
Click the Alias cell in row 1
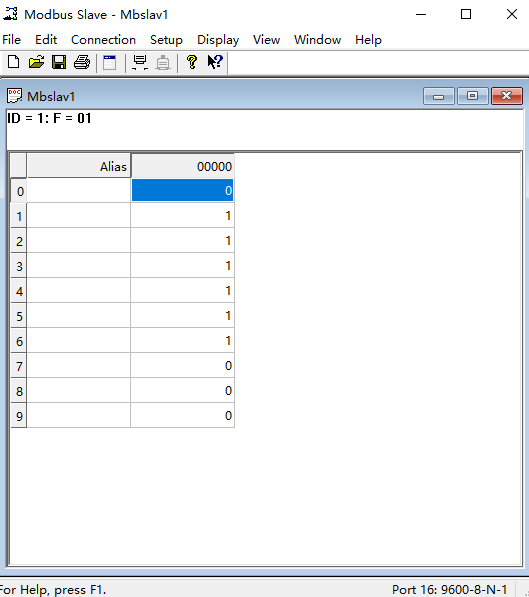tap(79, 215)
